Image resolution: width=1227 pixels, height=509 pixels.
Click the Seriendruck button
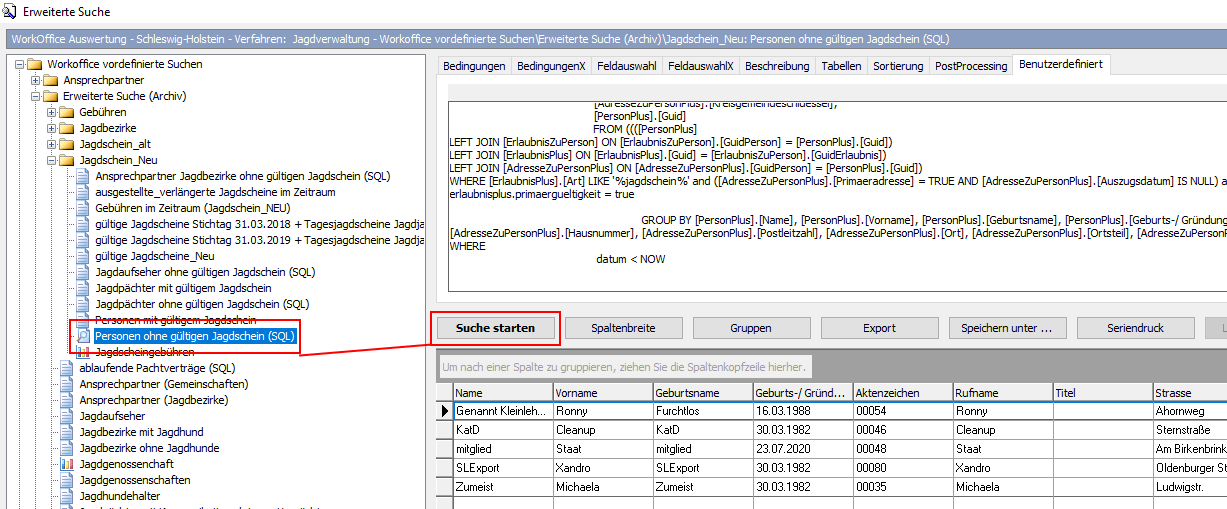coord(1135,328)
